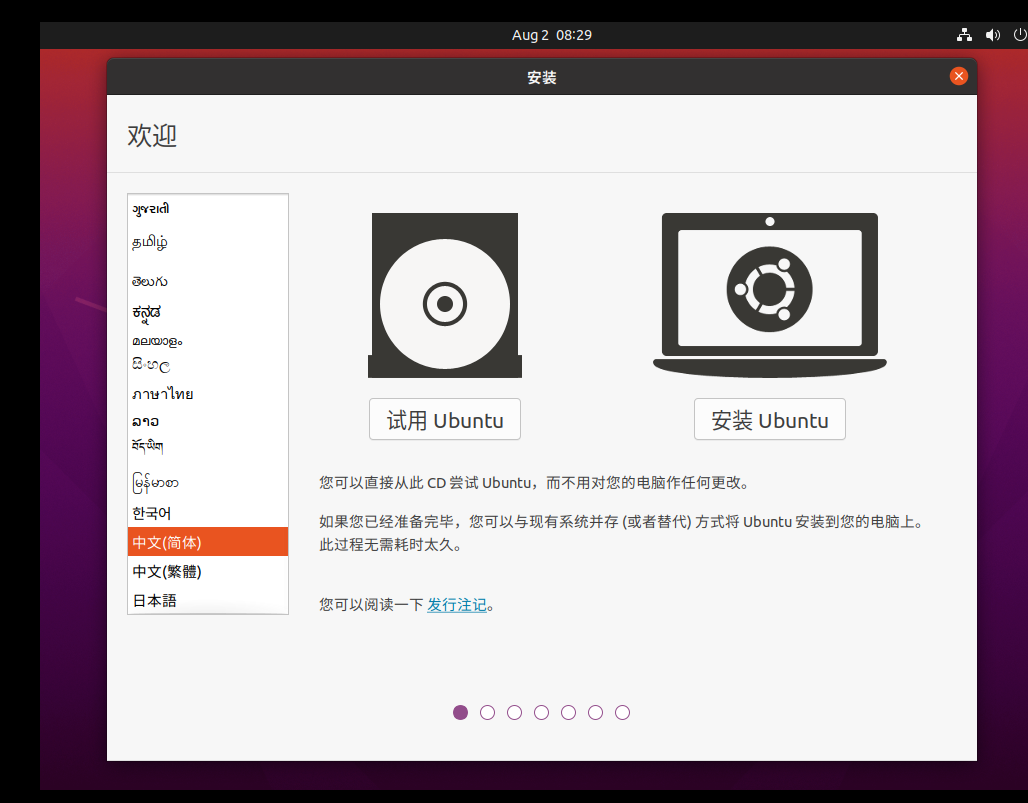Select தமிழ் in the language list

point(208,243)
